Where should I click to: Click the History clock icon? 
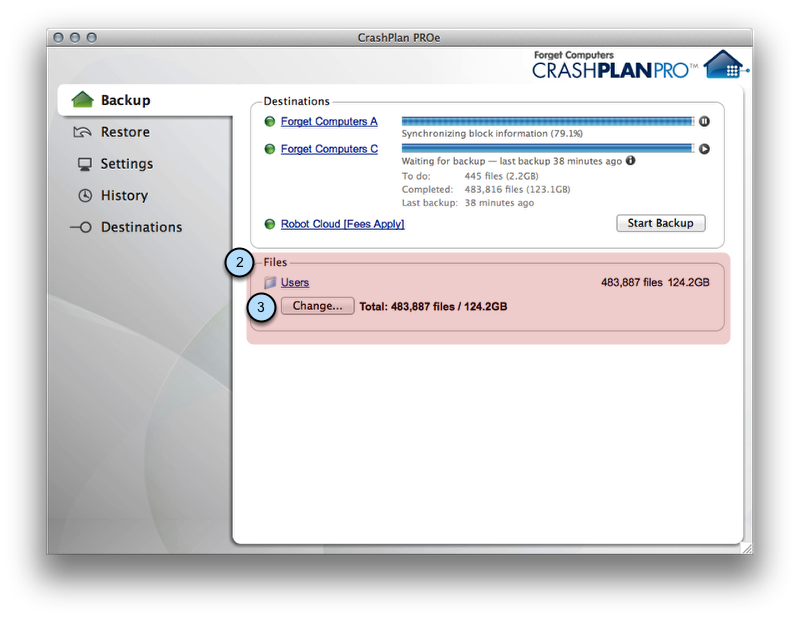(x=85, y=195)
